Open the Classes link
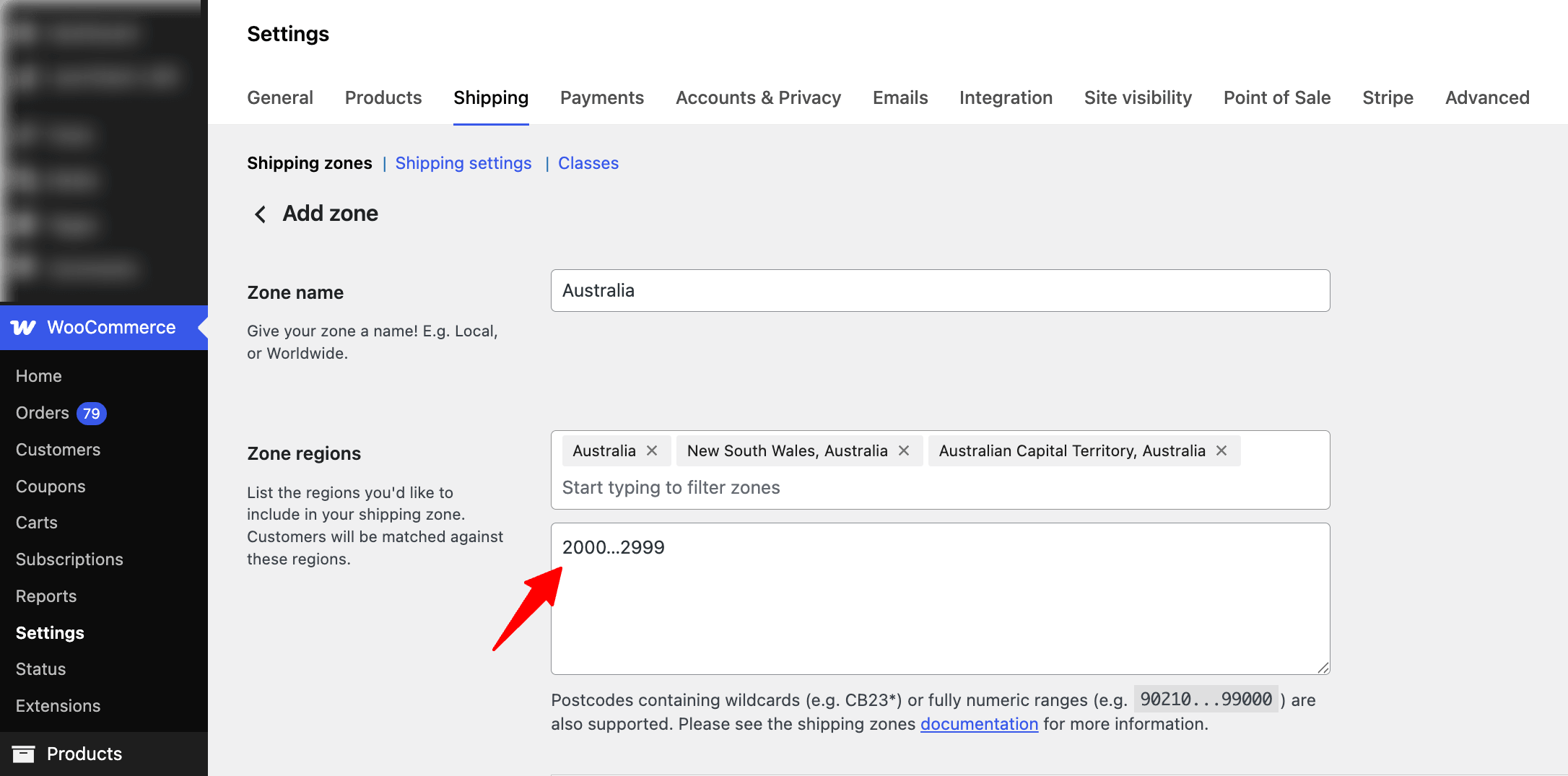The height and width of the screenshot is (776, 1568). tap(588, 163)
